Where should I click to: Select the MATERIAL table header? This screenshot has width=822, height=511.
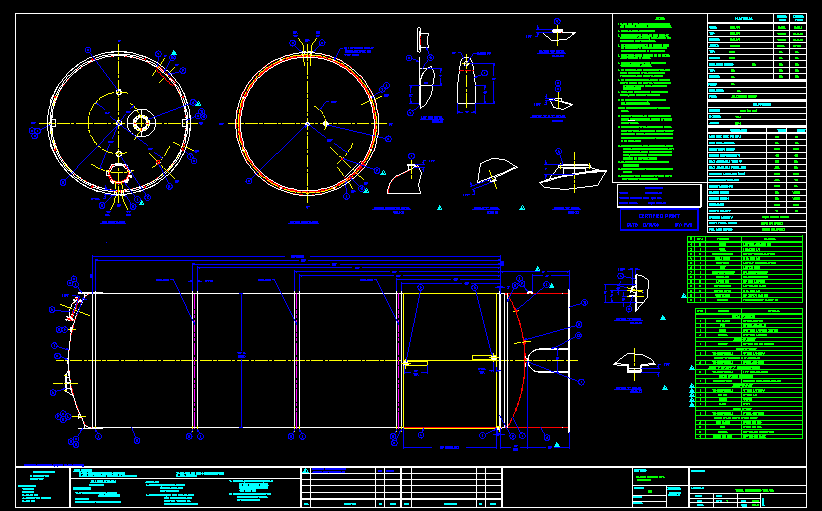click(x=744, y=18)
